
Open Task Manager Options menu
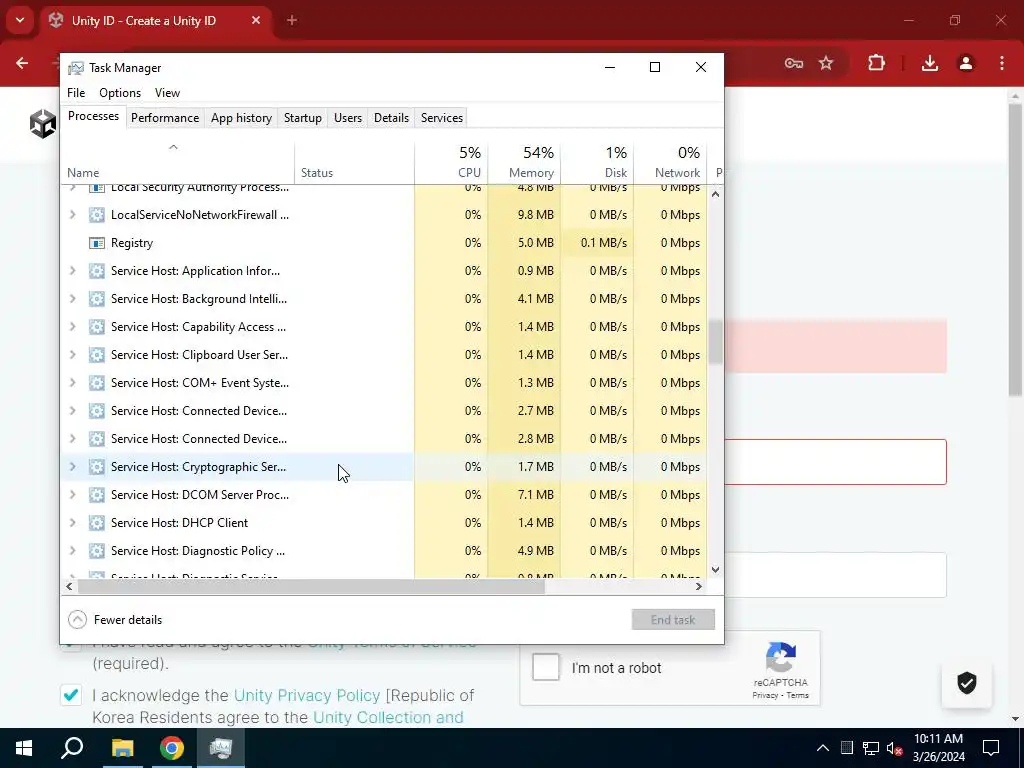tap(120, 93)
